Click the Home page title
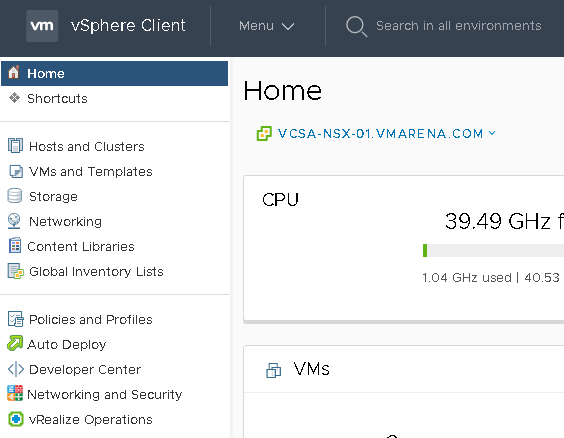The height and width of the screenshot is (438, 564). [x=282, y=91]
